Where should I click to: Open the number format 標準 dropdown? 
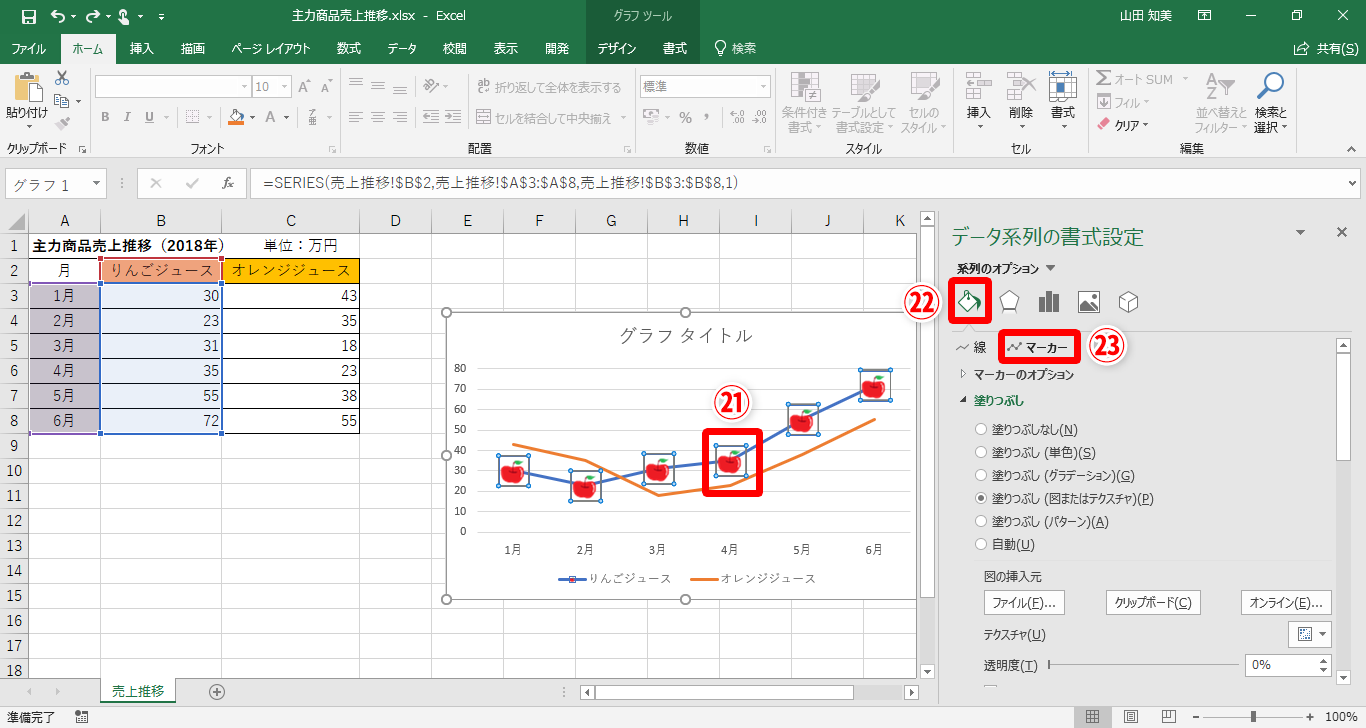pos(764,87)
